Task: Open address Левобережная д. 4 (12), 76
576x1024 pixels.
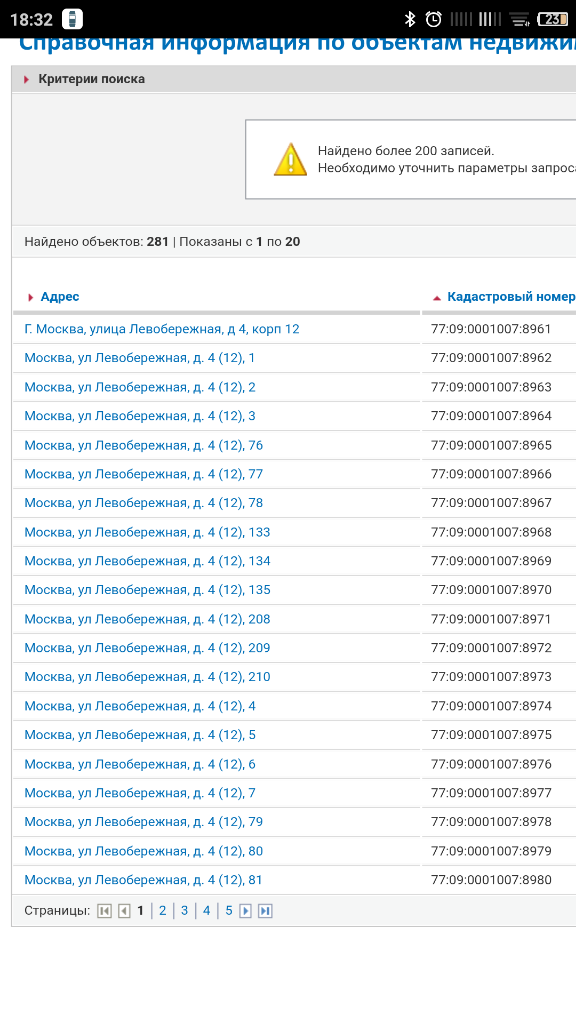Action: [x=144, y=445]
